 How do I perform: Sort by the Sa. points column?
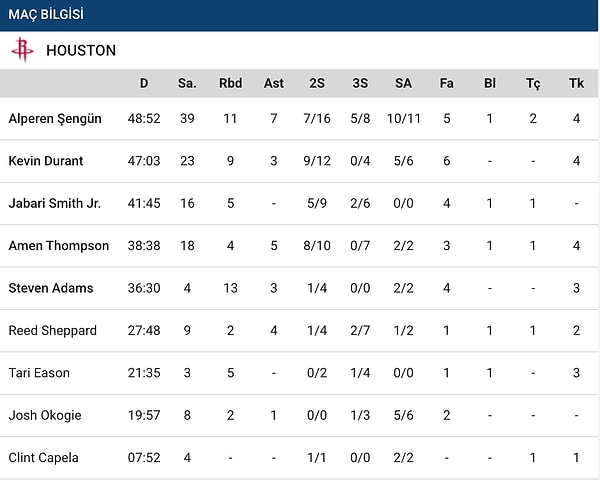click(187, 83)
